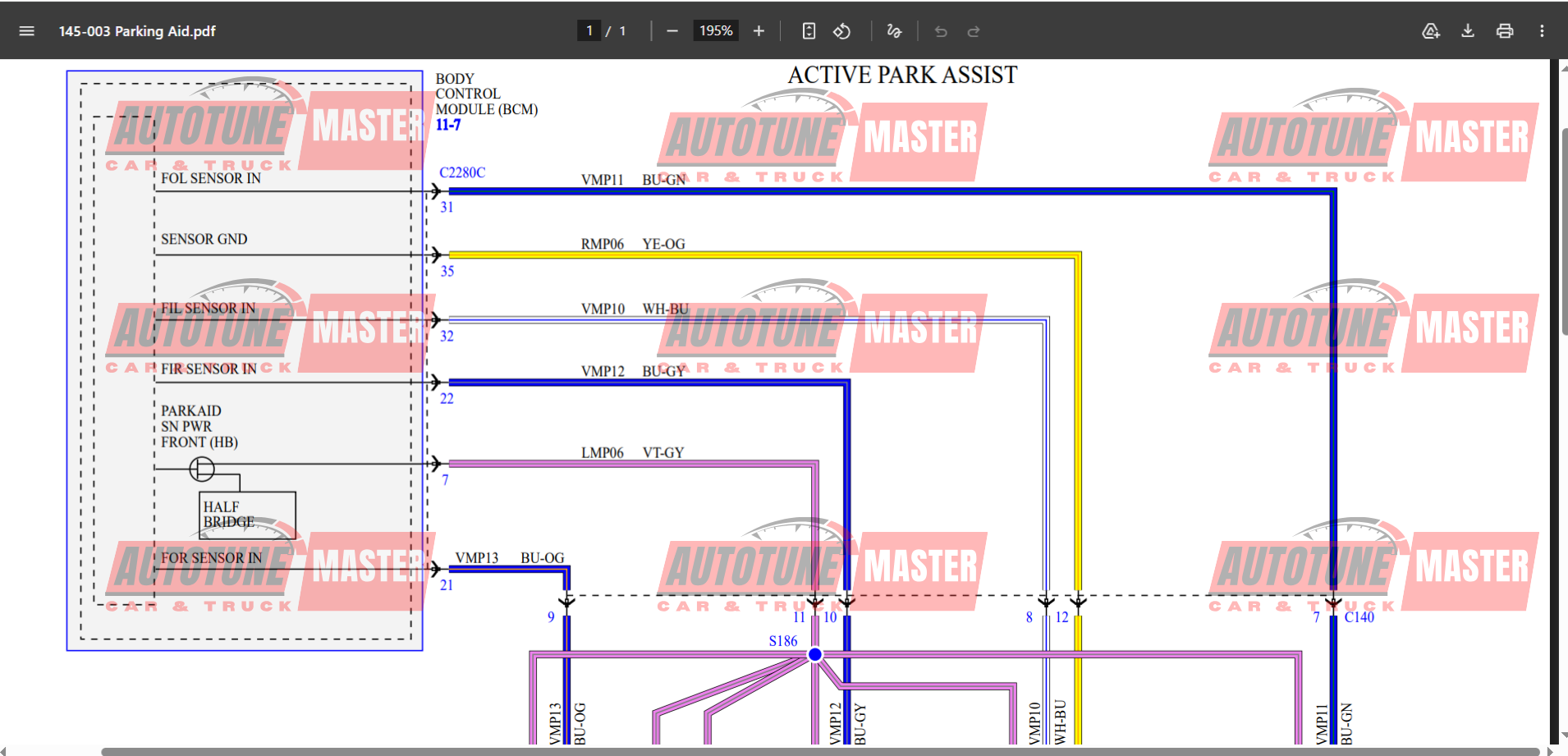Image resolution: width=1568 pixels, height=756 pixels.
Task: Click the S186 blue splice dot
Action: pos(814,654)
